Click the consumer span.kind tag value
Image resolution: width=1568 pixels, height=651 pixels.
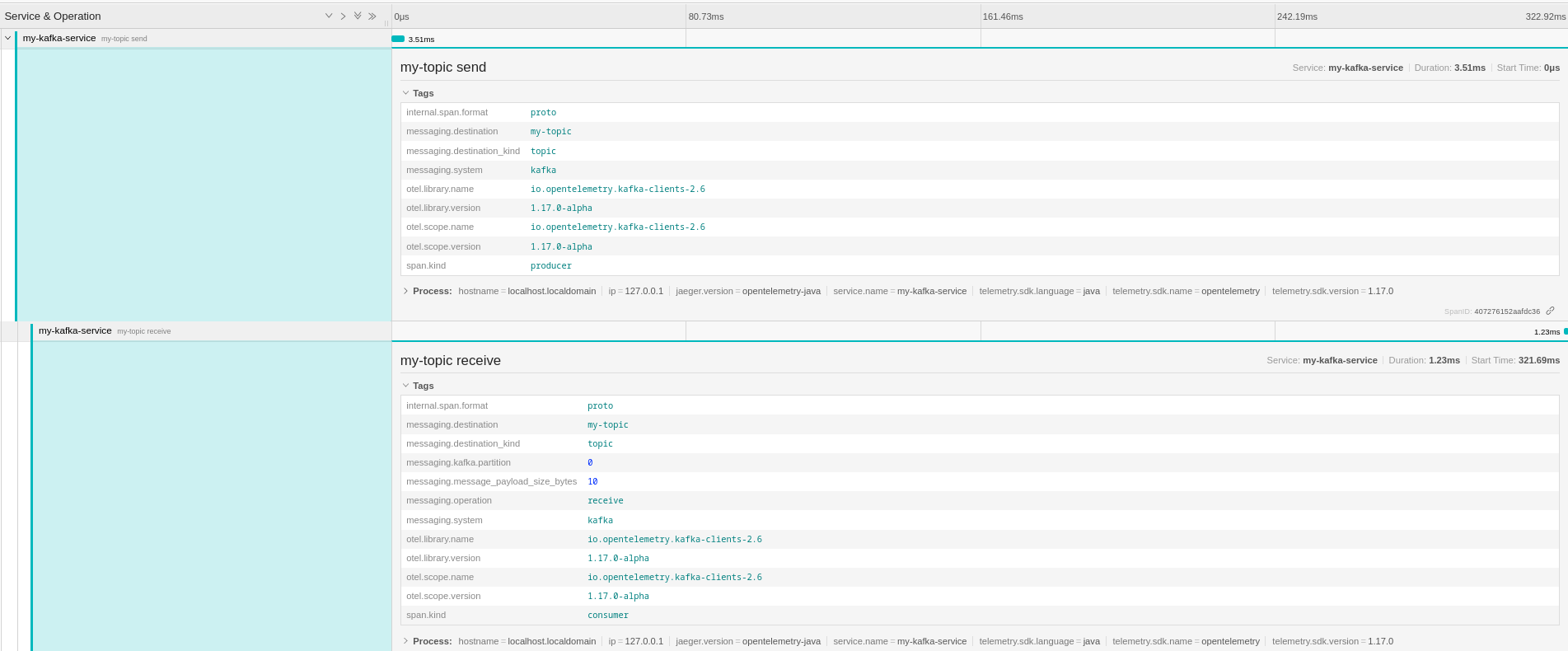(x=607, y=615)
